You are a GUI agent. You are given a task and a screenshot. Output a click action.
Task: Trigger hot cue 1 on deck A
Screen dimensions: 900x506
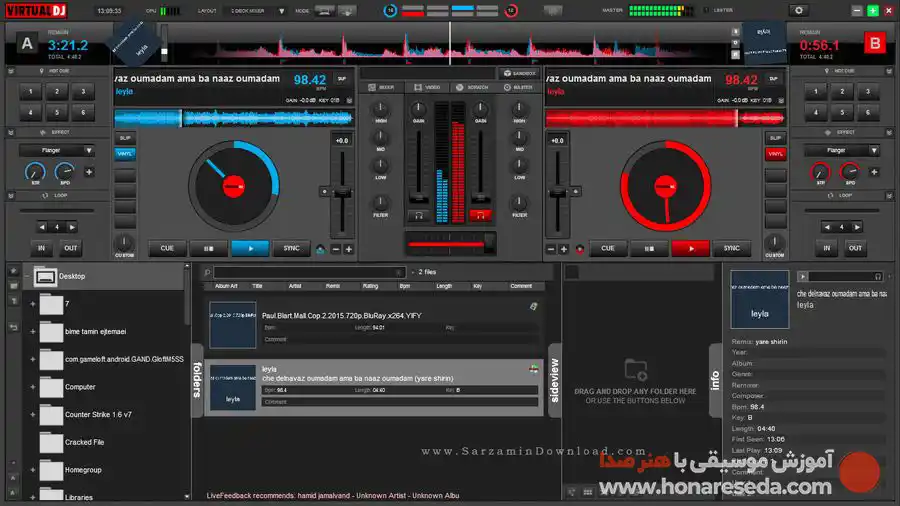pyautogui.click(x=30, y=92)
